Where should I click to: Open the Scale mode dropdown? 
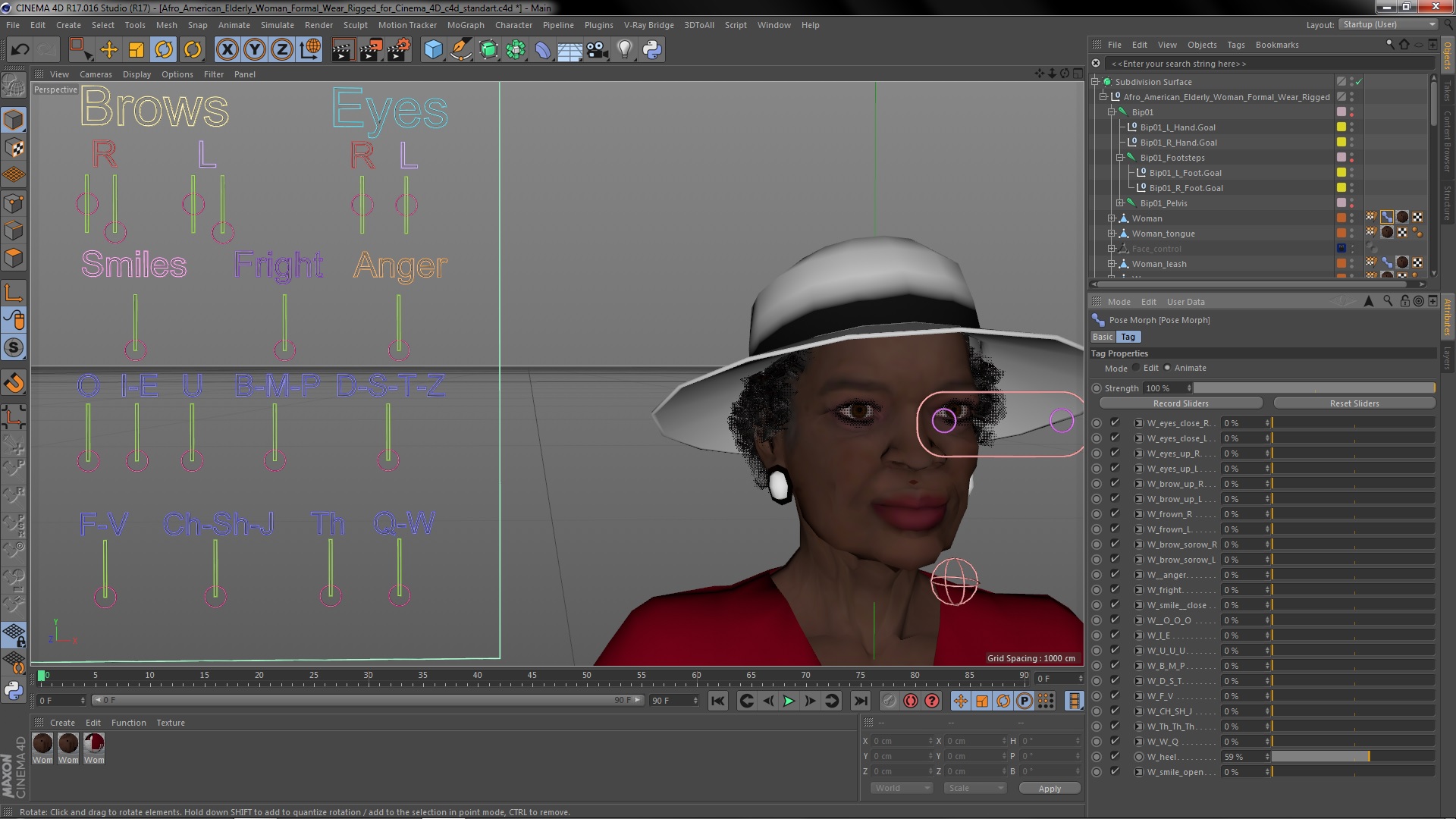975,788
